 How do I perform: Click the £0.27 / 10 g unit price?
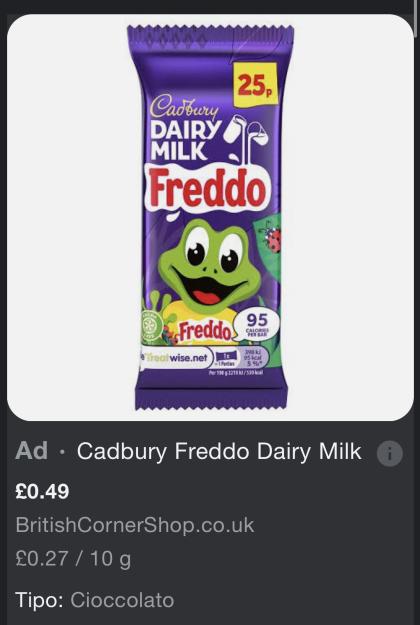[73, 559]
